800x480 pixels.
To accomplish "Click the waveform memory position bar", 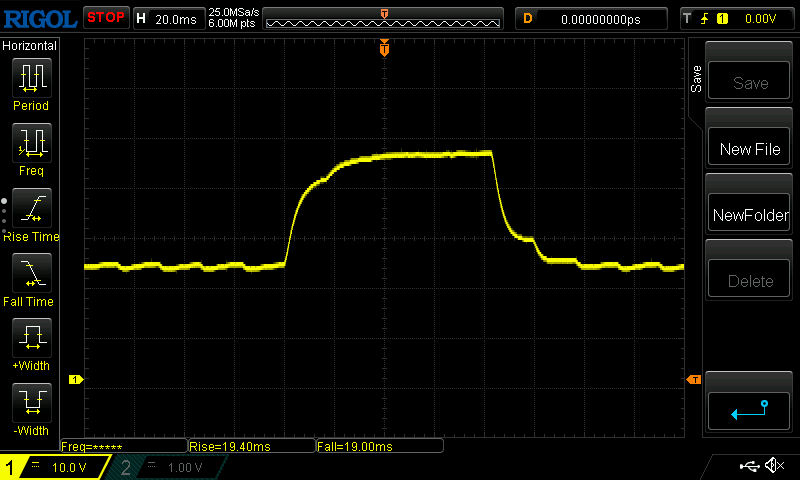I will coord(384,18).
